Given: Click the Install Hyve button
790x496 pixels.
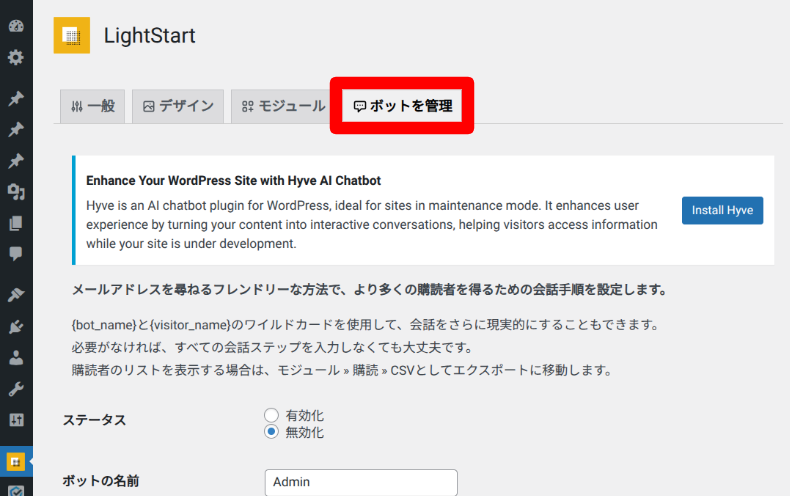Looking at the screenshot, I should [722, 210].
